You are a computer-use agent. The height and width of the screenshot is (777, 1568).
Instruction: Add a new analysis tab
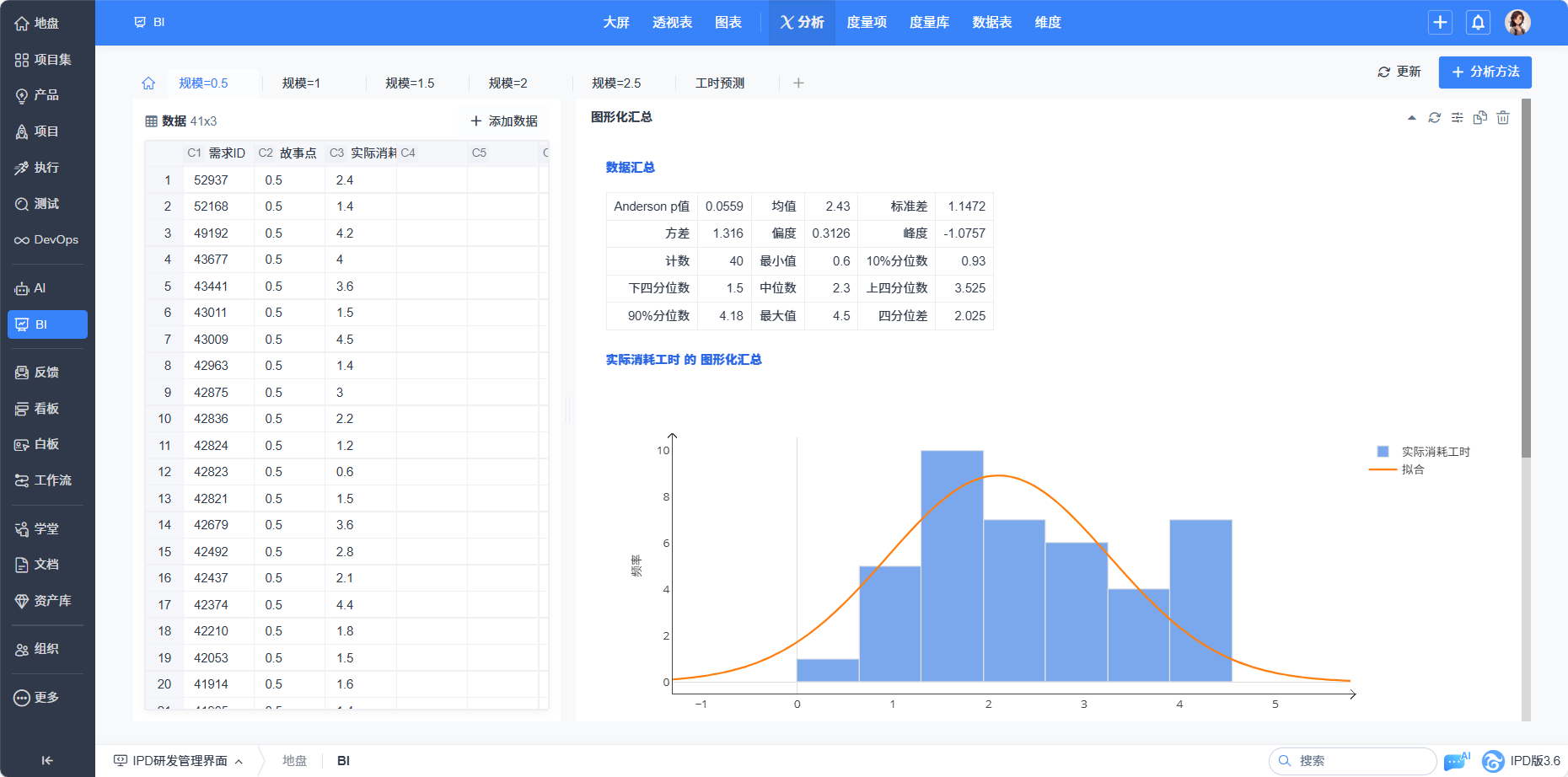[x=798, y=83]
